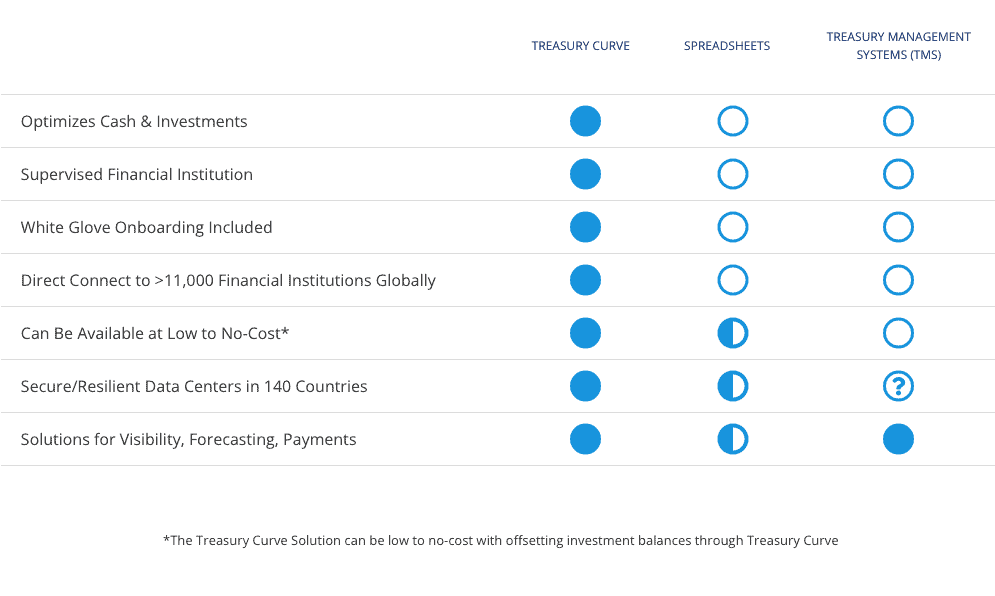
Task: Click the half-filled Spreadsheets circle for Data Centers row
Action: [732, 386]
